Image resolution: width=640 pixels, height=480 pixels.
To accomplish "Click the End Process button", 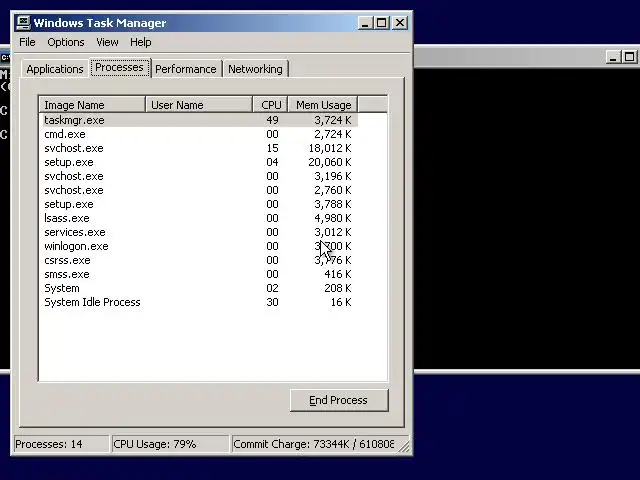I will tap(339, 400).
